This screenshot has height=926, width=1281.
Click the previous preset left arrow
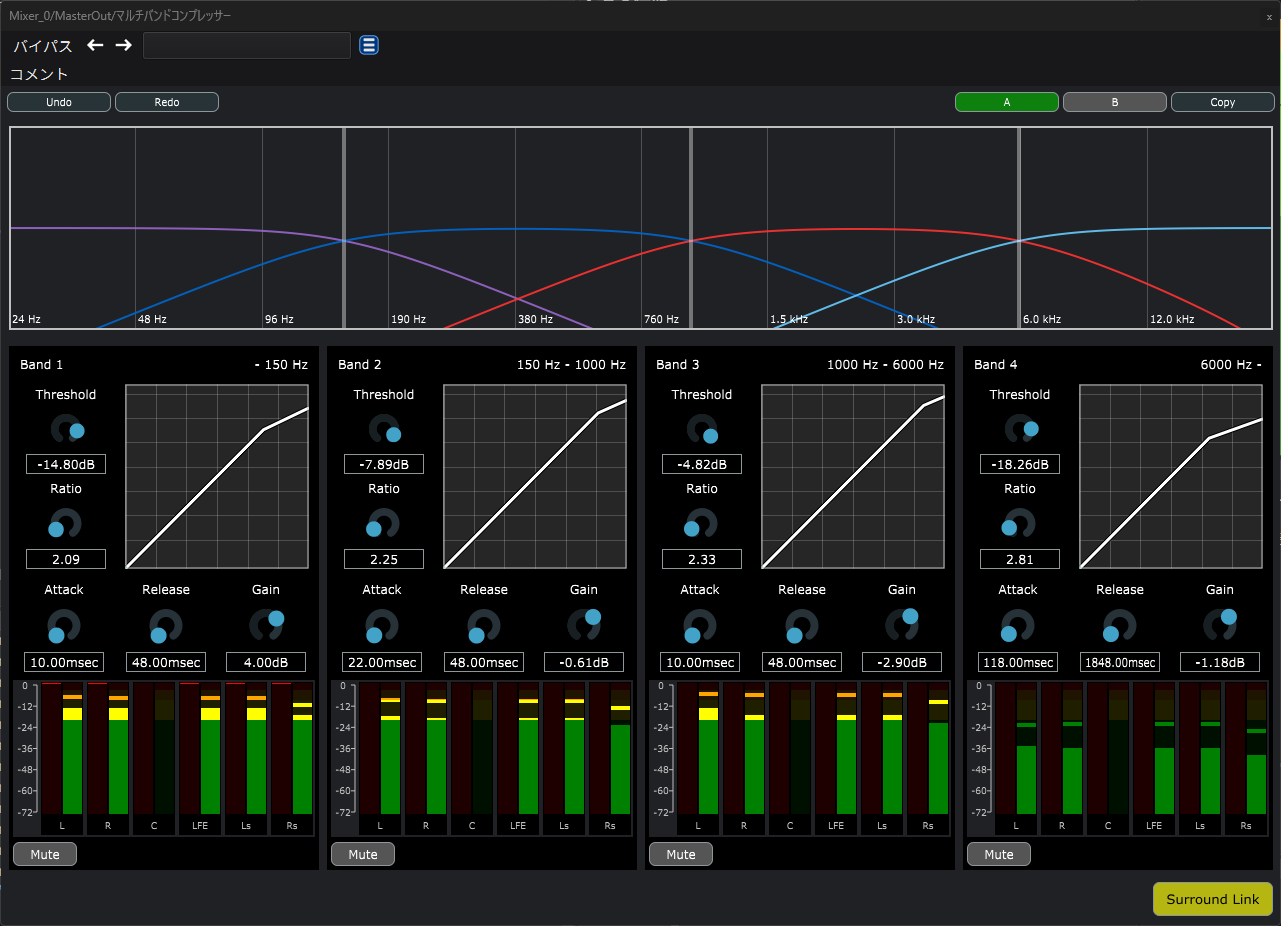pyautogui.click(x=95, y=45)
